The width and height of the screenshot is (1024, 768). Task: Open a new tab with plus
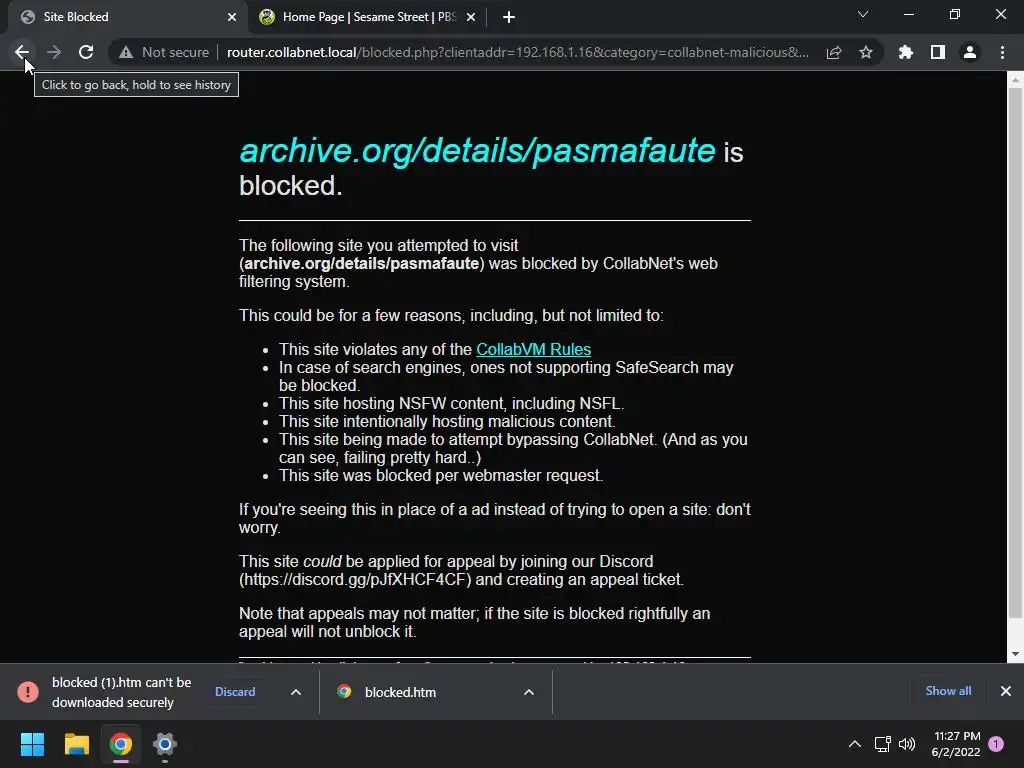point(509,17)
